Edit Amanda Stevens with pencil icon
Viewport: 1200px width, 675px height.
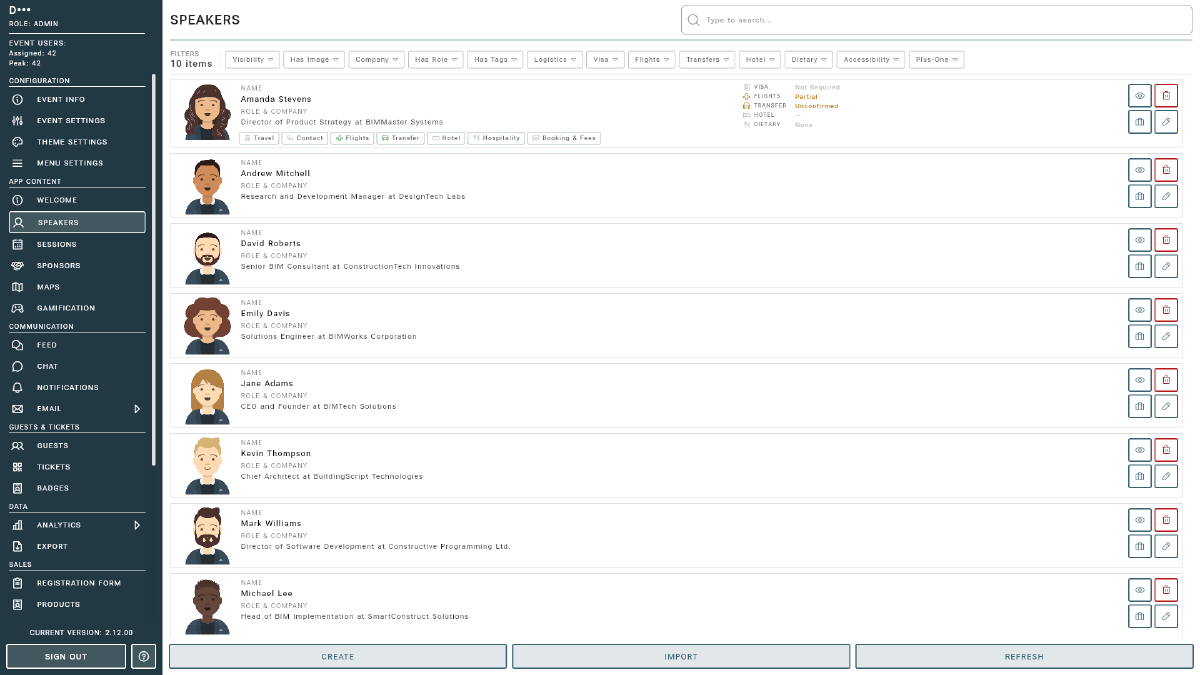1166,122
